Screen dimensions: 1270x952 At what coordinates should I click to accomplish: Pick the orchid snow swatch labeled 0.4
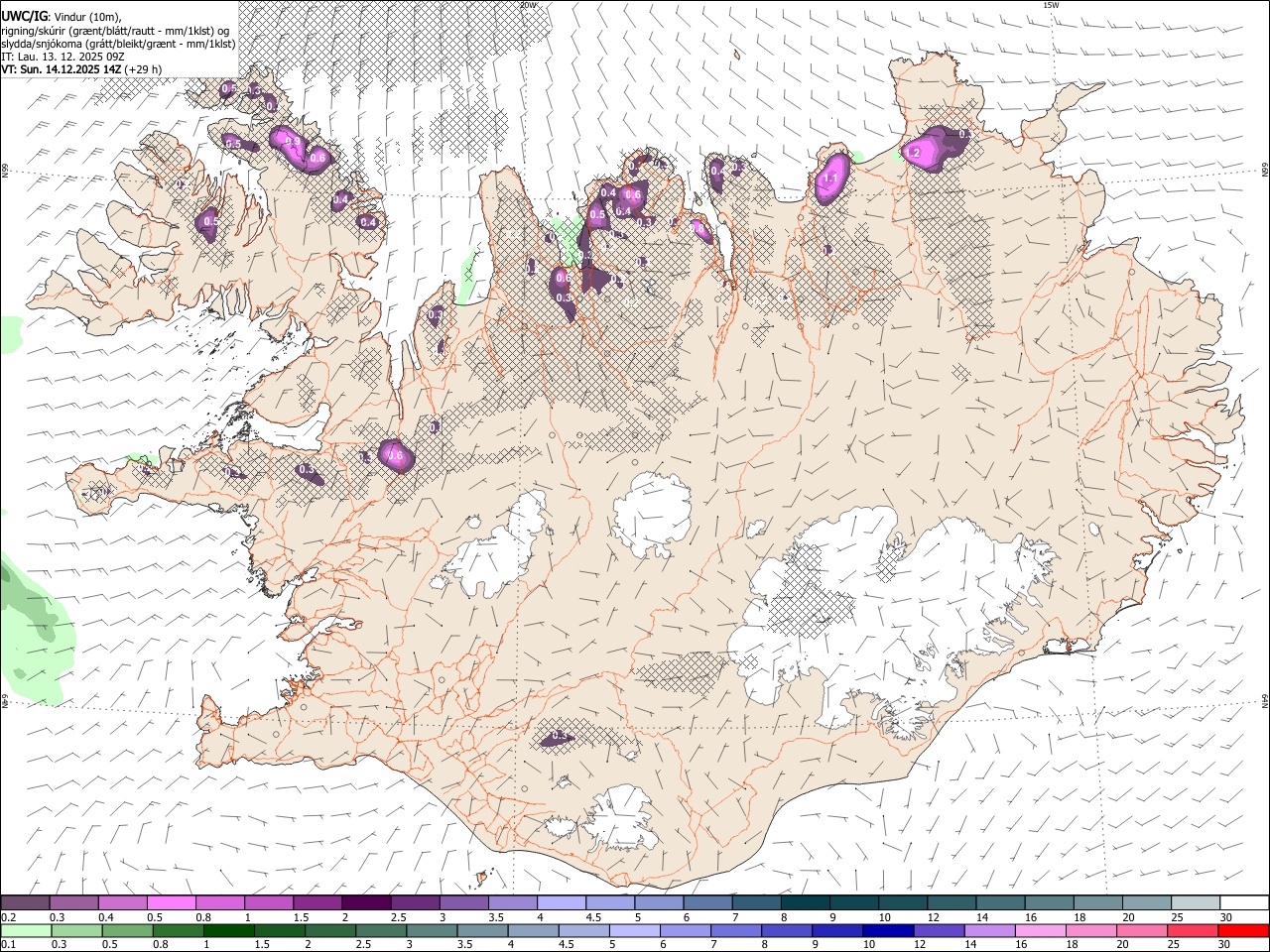point(122,902)
